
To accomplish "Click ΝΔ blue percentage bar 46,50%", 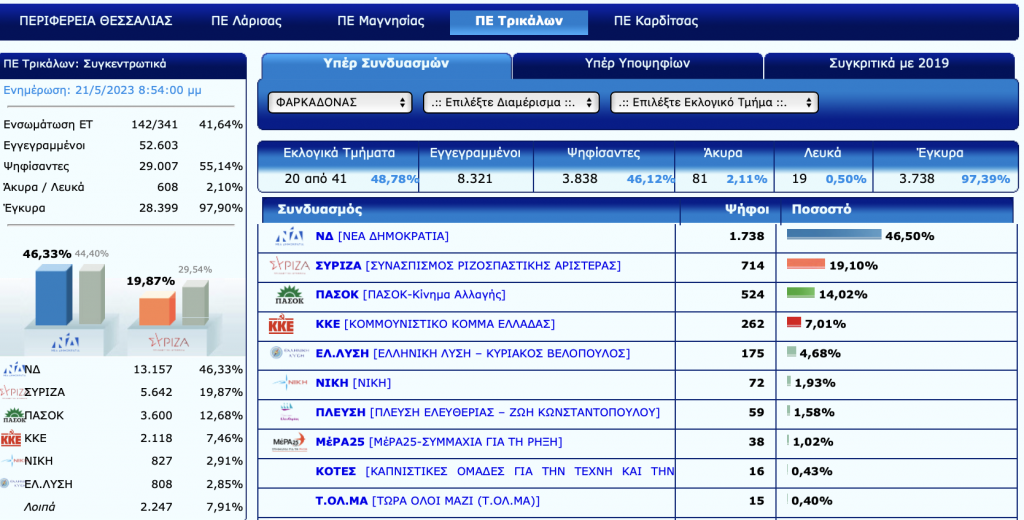I will 834,235.
